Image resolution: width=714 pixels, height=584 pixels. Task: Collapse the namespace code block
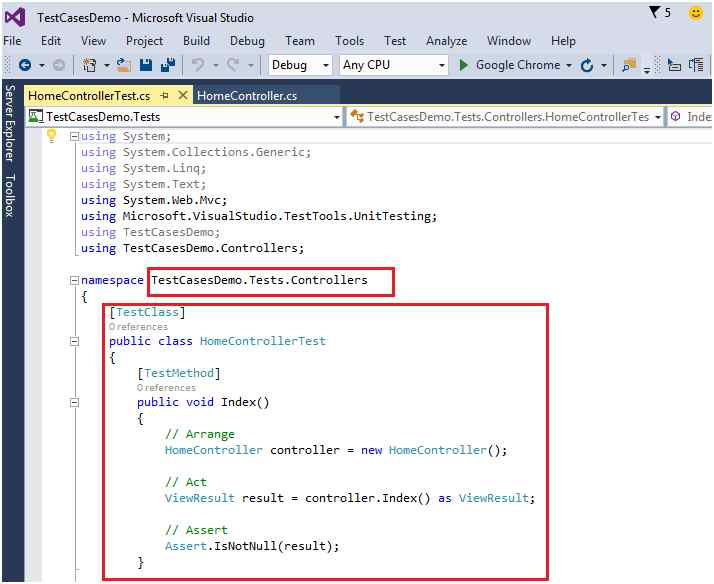[73, 280]
